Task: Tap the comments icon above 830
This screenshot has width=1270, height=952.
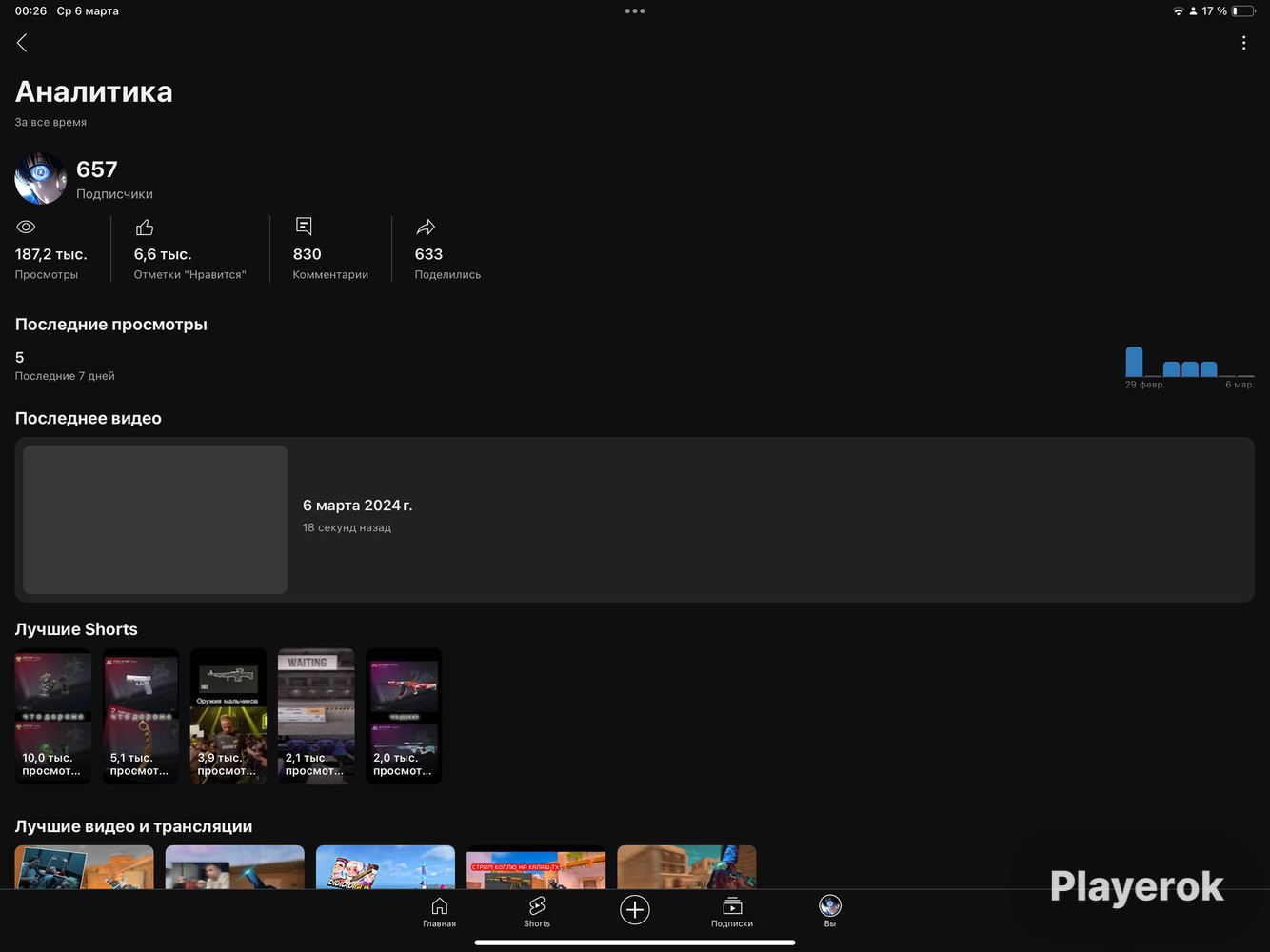Action: (x=304, y=227)
